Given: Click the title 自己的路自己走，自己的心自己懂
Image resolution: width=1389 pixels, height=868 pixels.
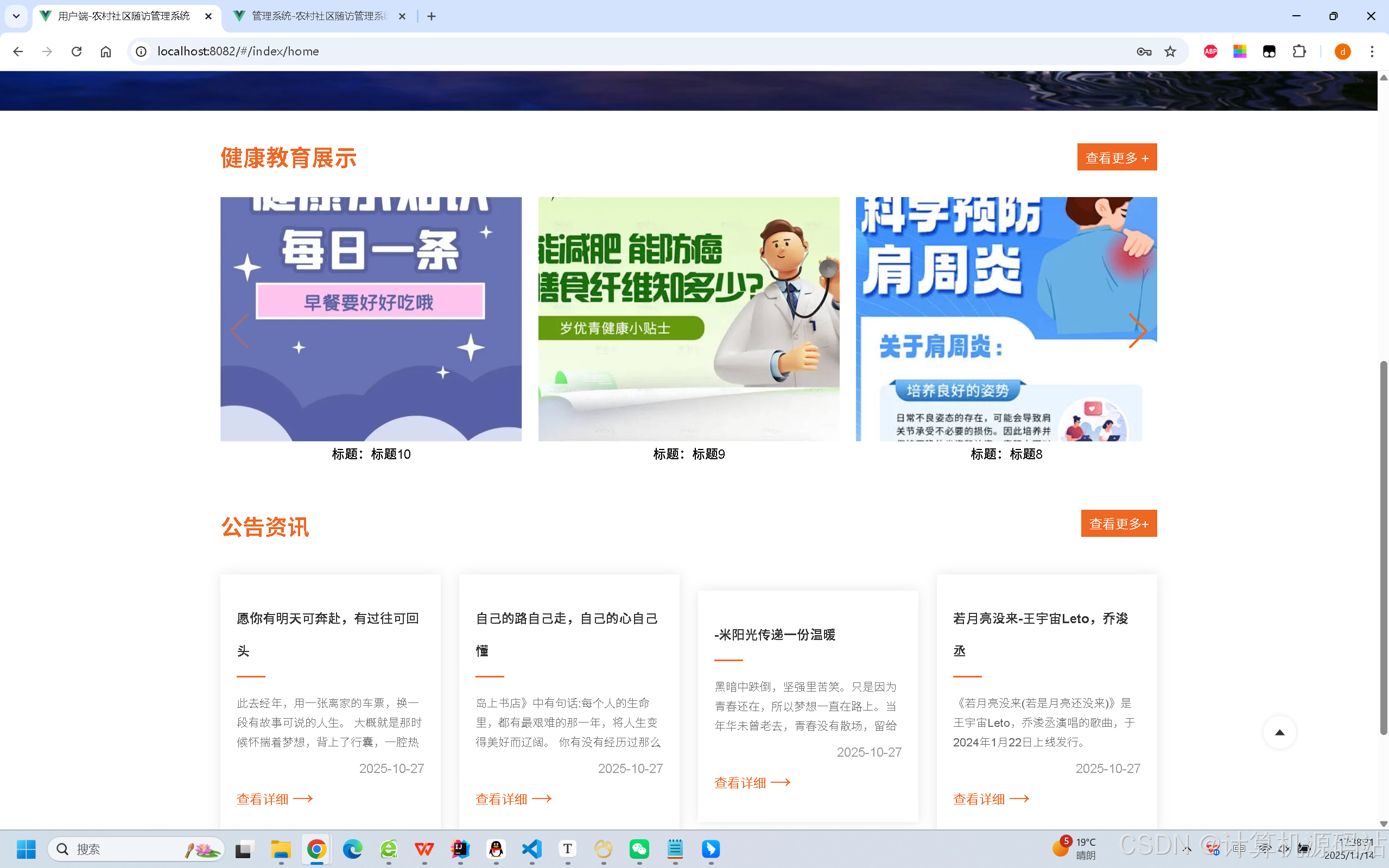Looking at the screenshot, I should pyautogui.click(x=567, y=635).
